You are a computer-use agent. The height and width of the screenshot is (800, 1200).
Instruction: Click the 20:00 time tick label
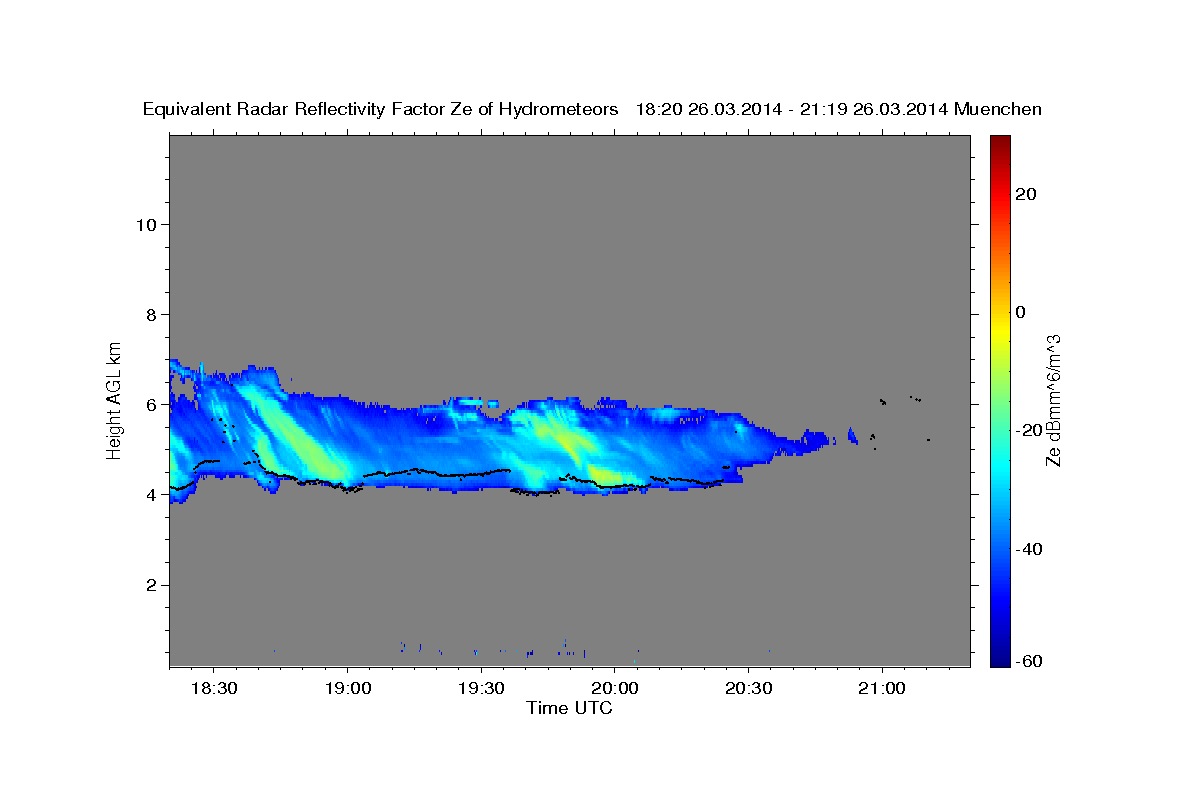click(615, 689)
